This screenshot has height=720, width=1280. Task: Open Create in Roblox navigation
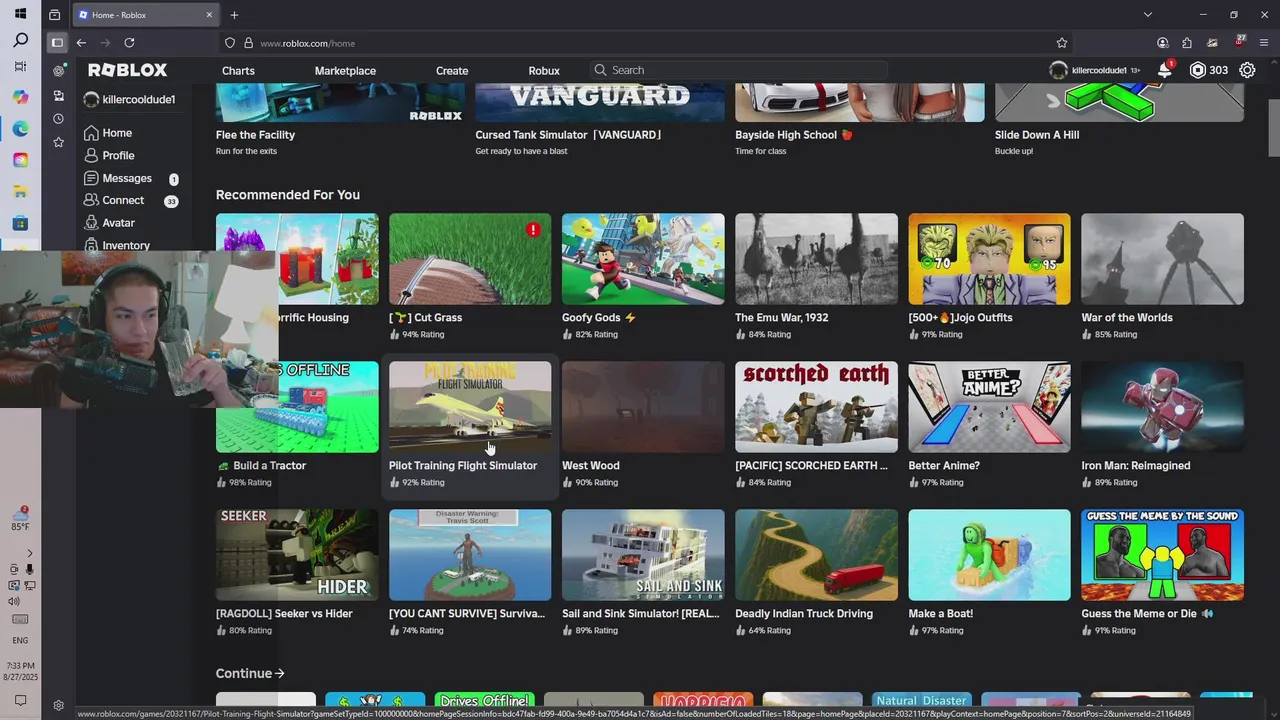tap(452, 71)
